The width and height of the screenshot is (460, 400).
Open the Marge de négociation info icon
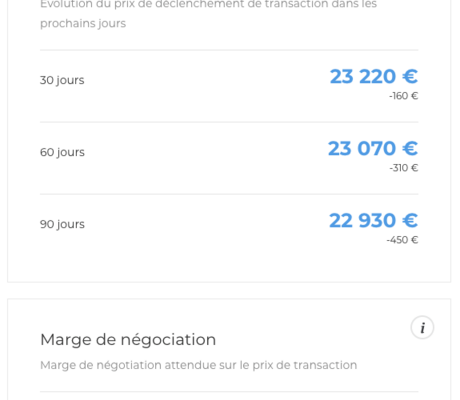pyautogui.click(x=422, y=327)
